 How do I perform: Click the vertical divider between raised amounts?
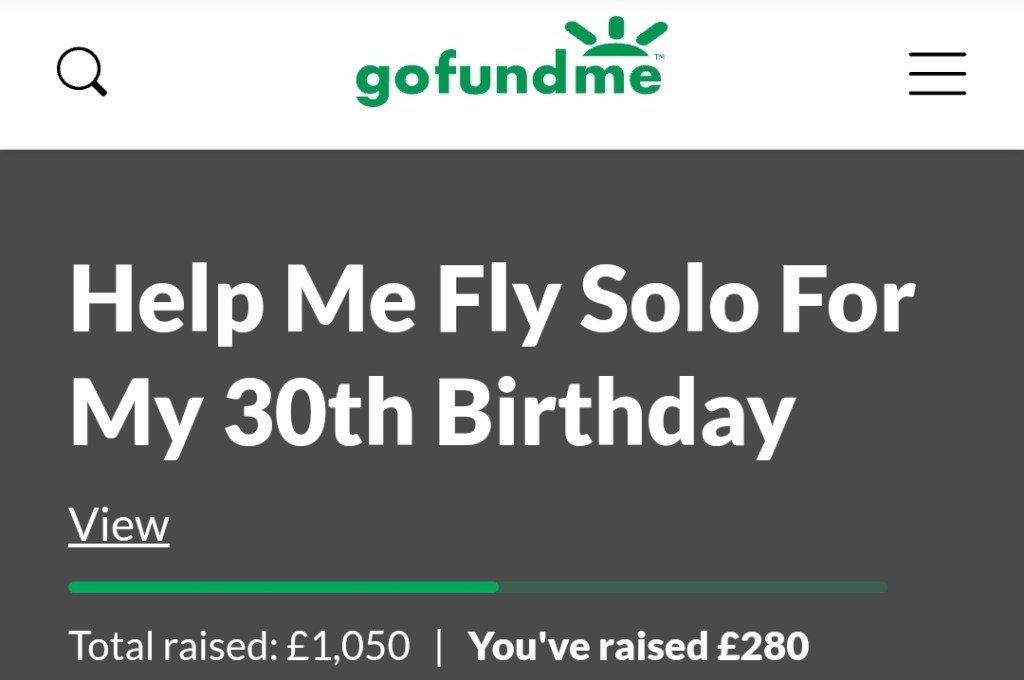[x=438, y=646]
